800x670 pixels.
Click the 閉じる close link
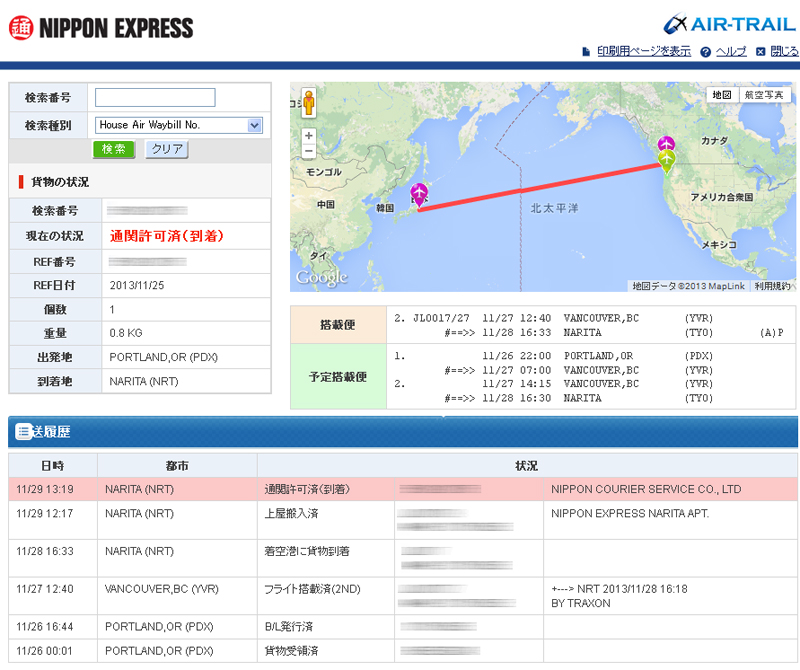pos(784,52)
